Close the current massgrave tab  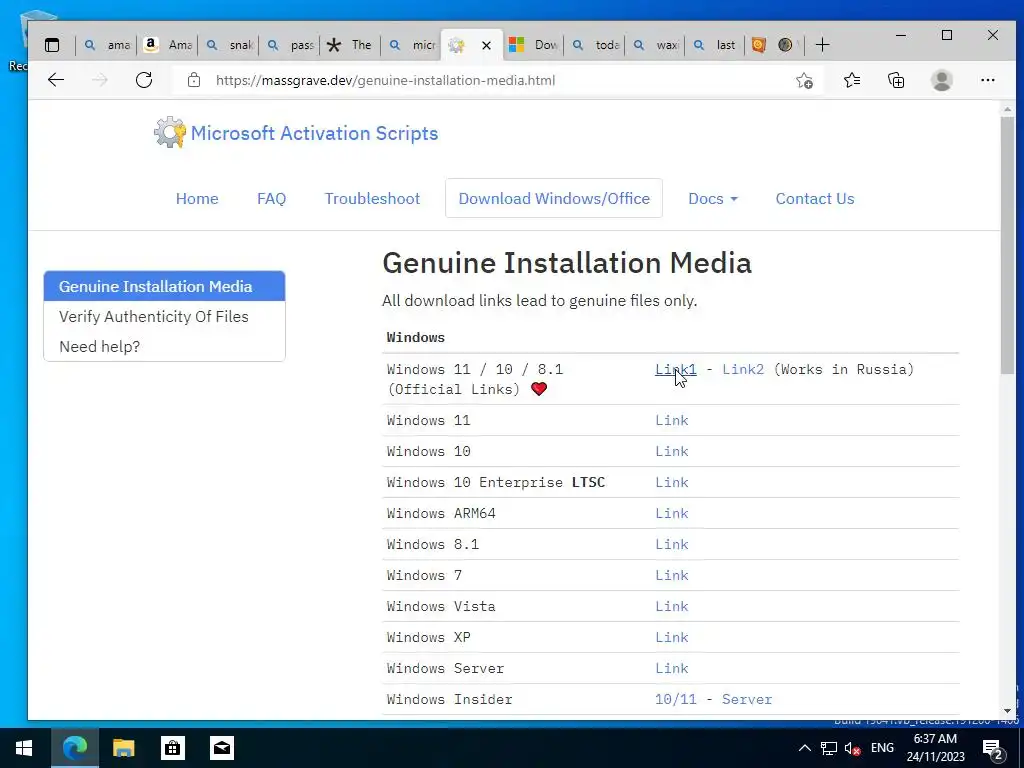click(487, 45)
